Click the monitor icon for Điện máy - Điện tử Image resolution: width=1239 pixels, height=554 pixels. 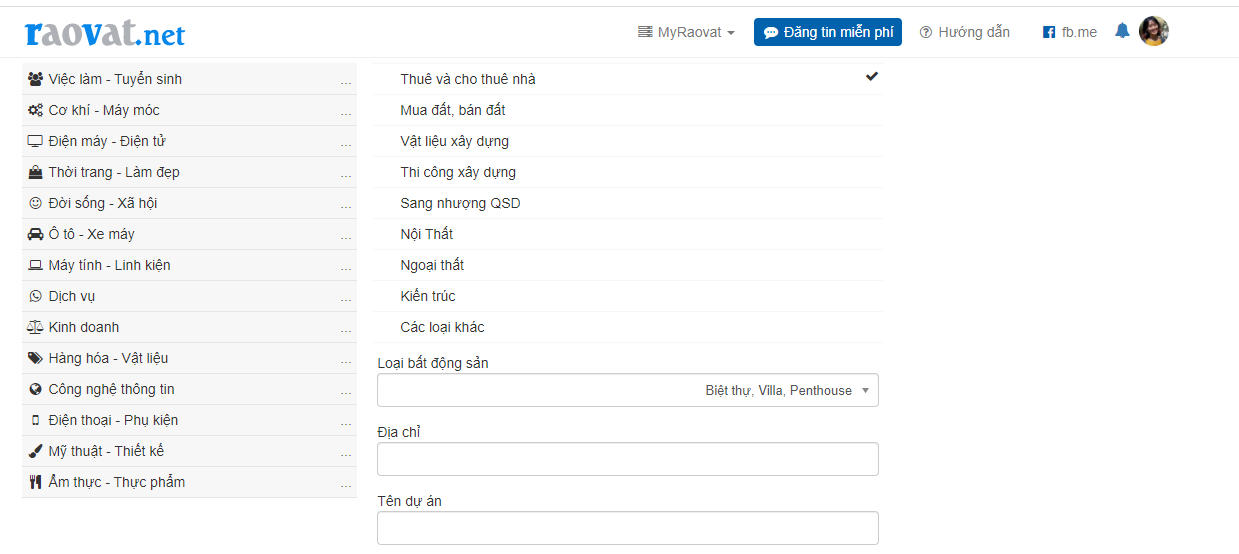coord(36,141)
